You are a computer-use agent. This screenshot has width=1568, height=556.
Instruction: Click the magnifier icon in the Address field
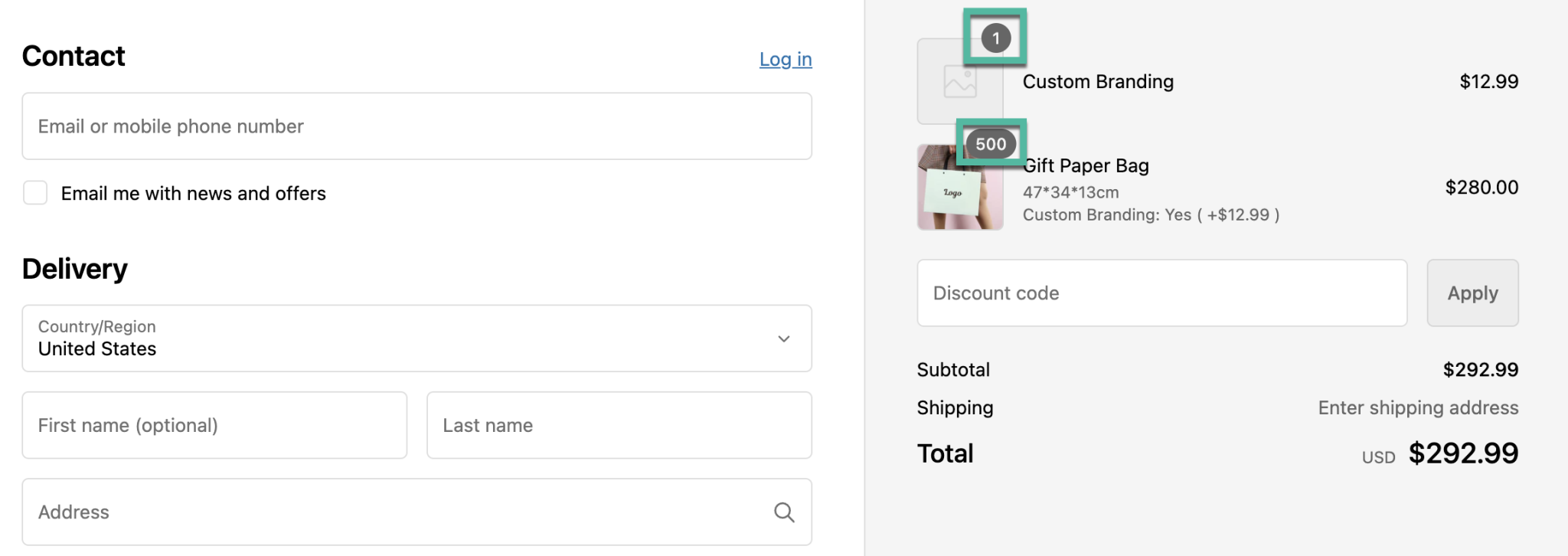point(783,512)
